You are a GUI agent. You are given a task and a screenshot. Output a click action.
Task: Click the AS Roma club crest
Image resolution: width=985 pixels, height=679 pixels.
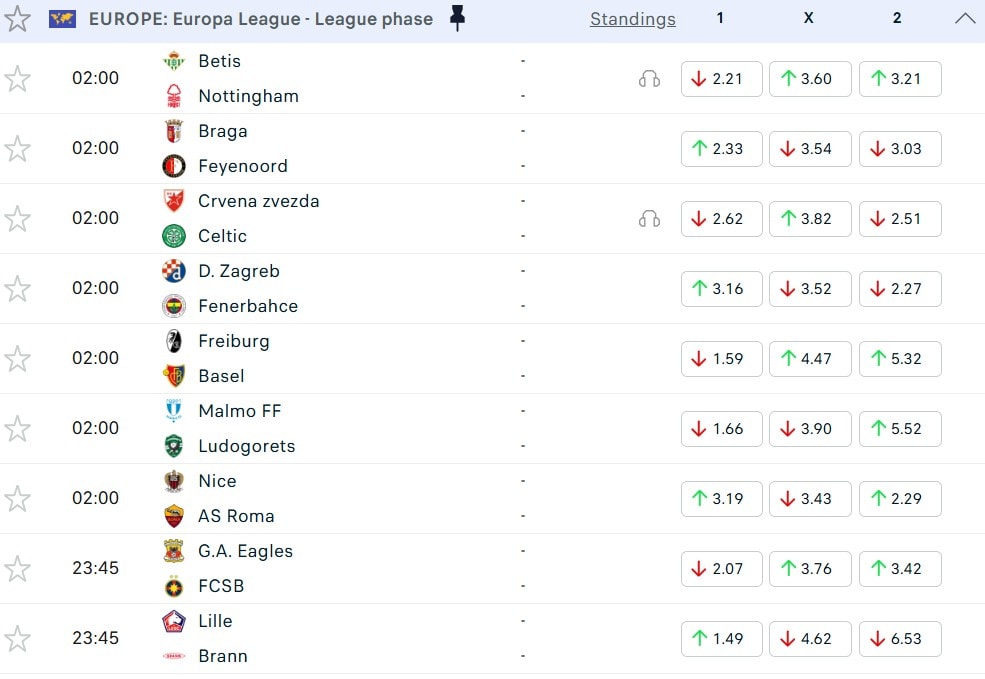pyautogui.click(x=174, y=516)
